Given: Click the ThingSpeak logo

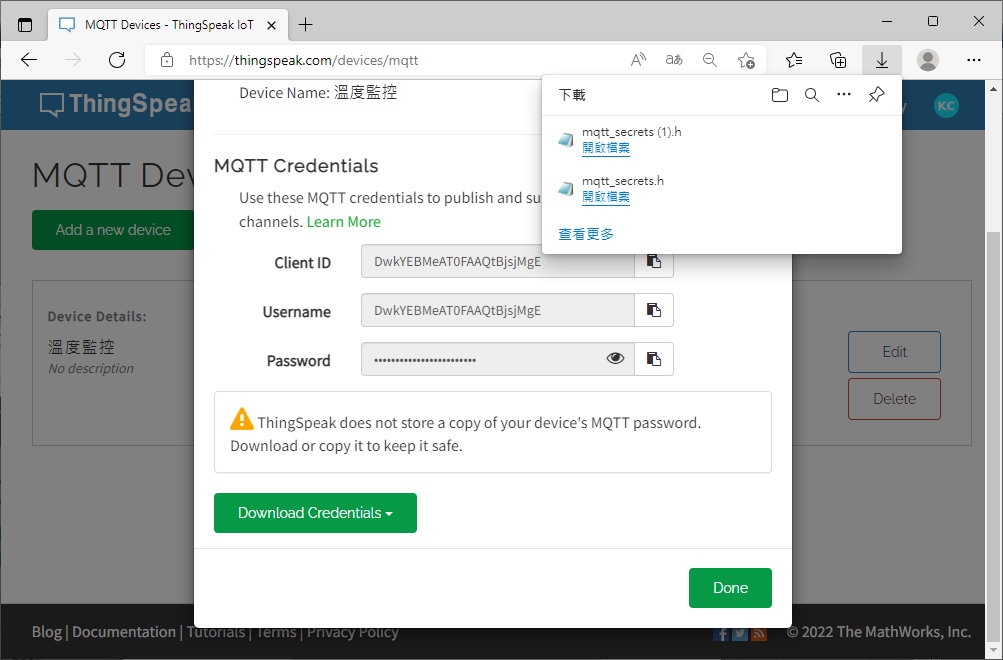Looking at the screenshot, I should point(116,104).
